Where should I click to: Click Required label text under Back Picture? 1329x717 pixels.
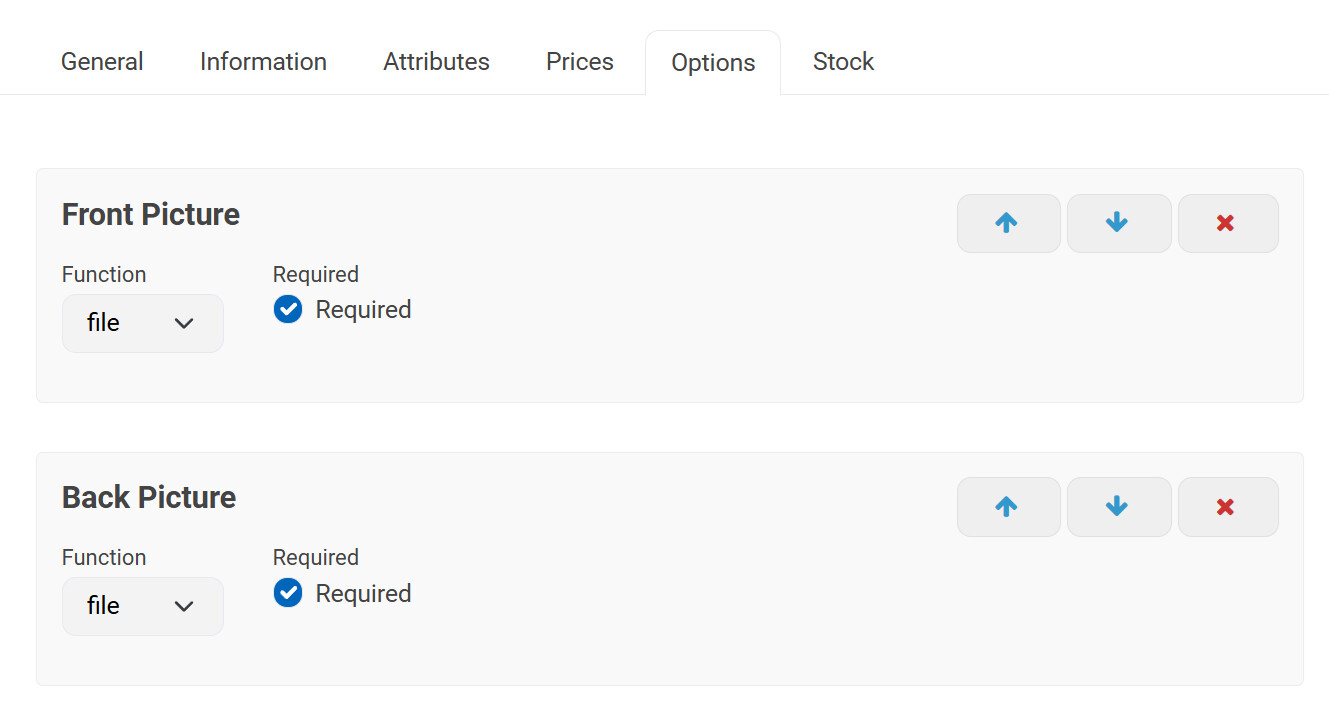363,593
